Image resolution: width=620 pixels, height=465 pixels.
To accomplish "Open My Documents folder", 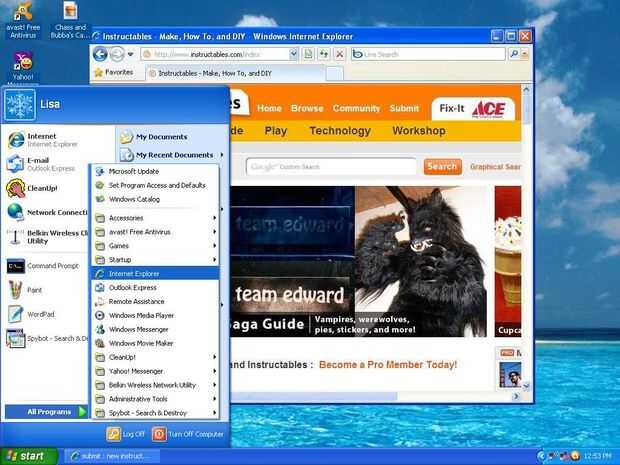I will point(154,137).
